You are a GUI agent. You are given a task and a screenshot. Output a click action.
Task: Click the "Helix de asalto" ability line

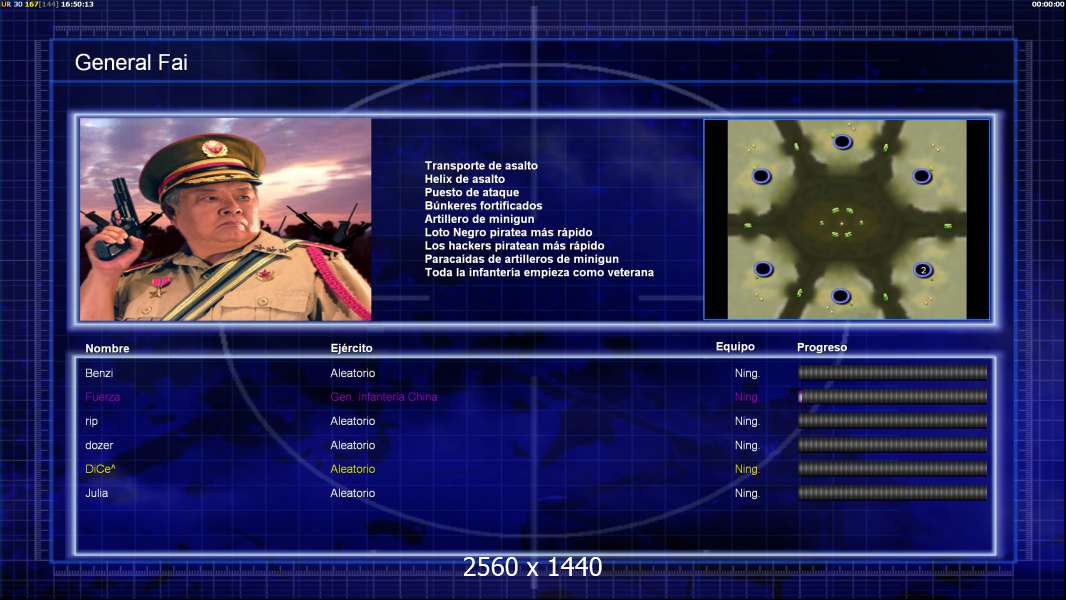point(465,179)
